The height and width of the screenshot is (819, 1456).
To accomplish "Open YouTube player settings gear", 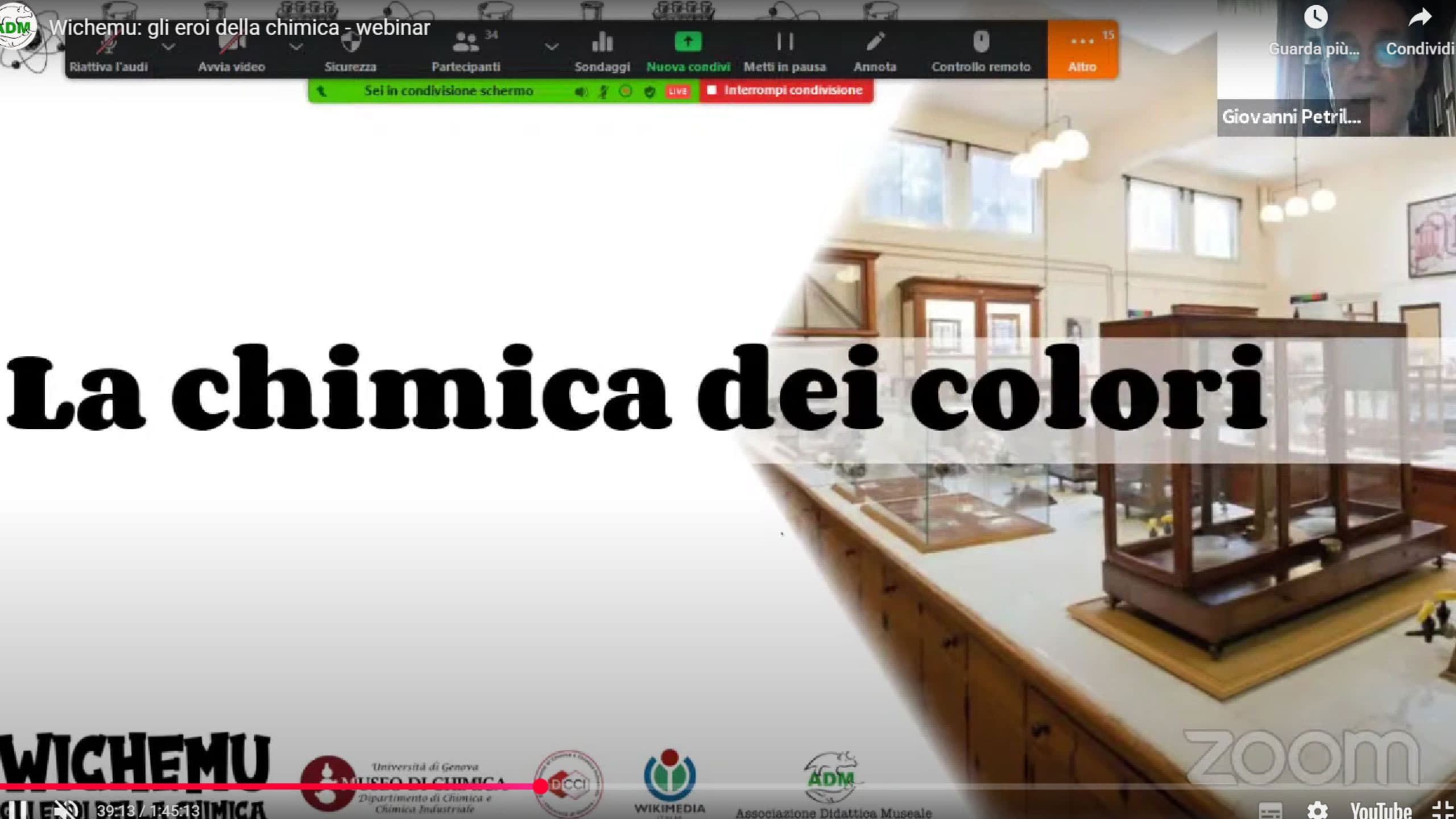I will 1317,810.
